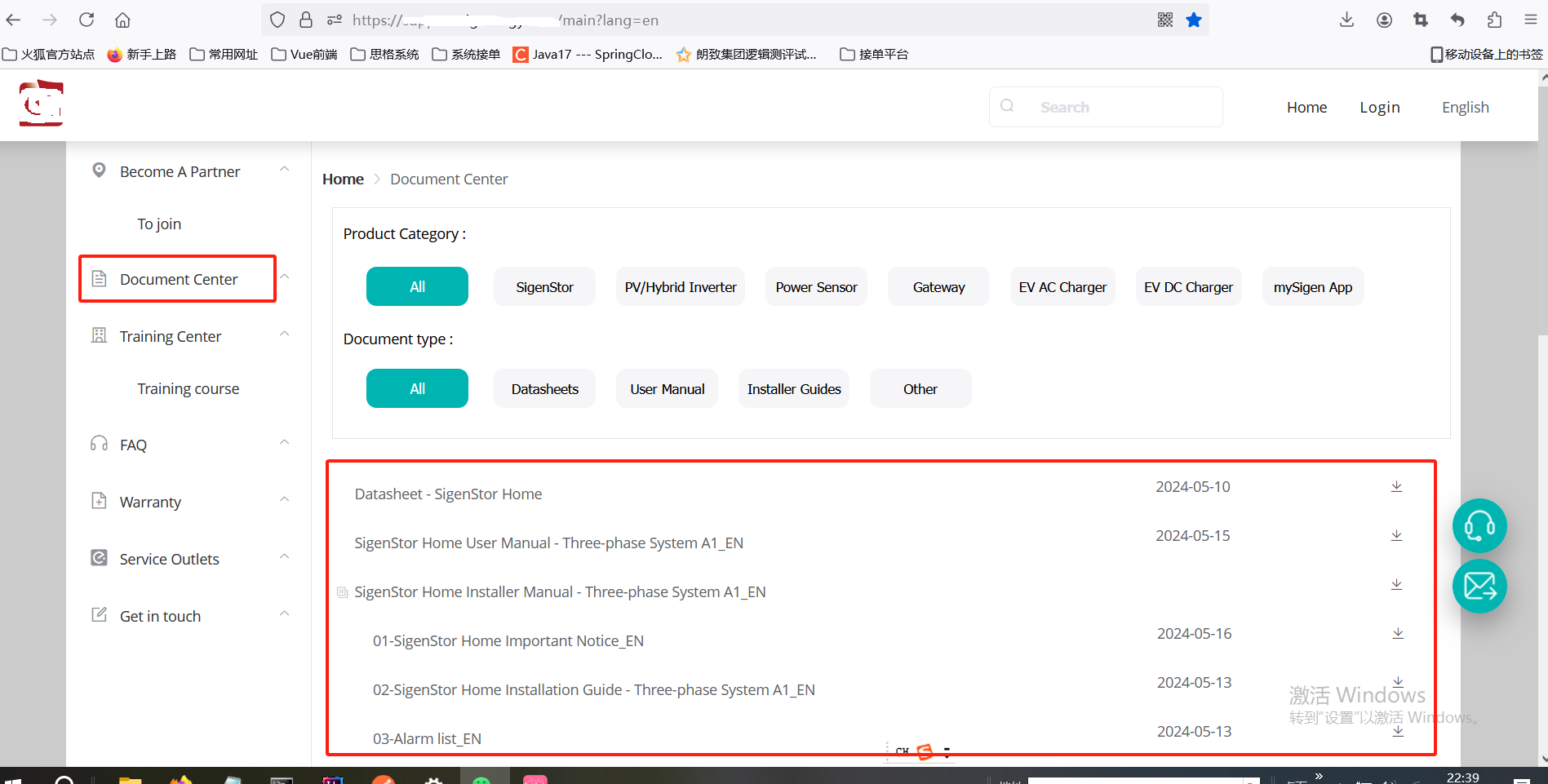This screenshot has height=784, width=1548.
Task: Collapse the Training Center section
Action: click(284, 334)
